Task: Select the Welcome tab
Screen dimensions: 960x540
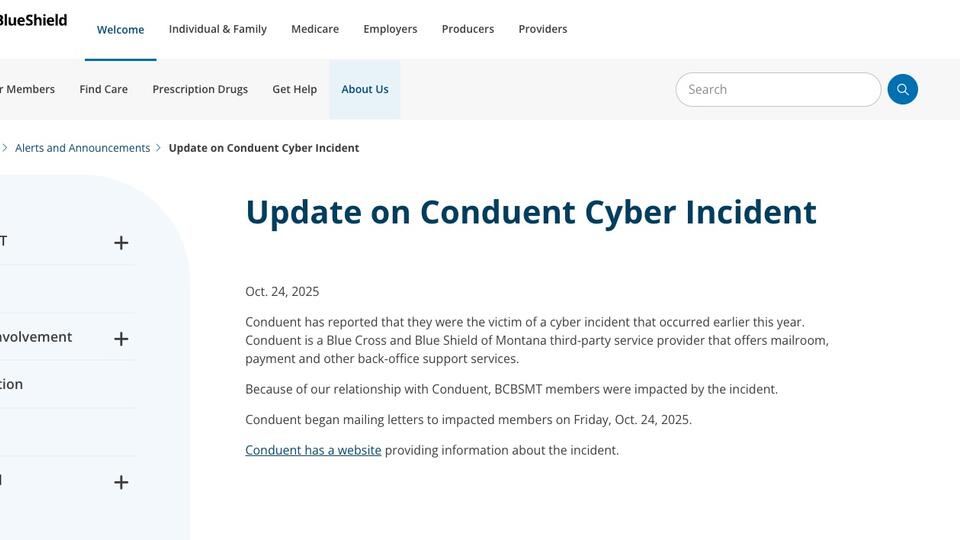Action: click(120, 30)
